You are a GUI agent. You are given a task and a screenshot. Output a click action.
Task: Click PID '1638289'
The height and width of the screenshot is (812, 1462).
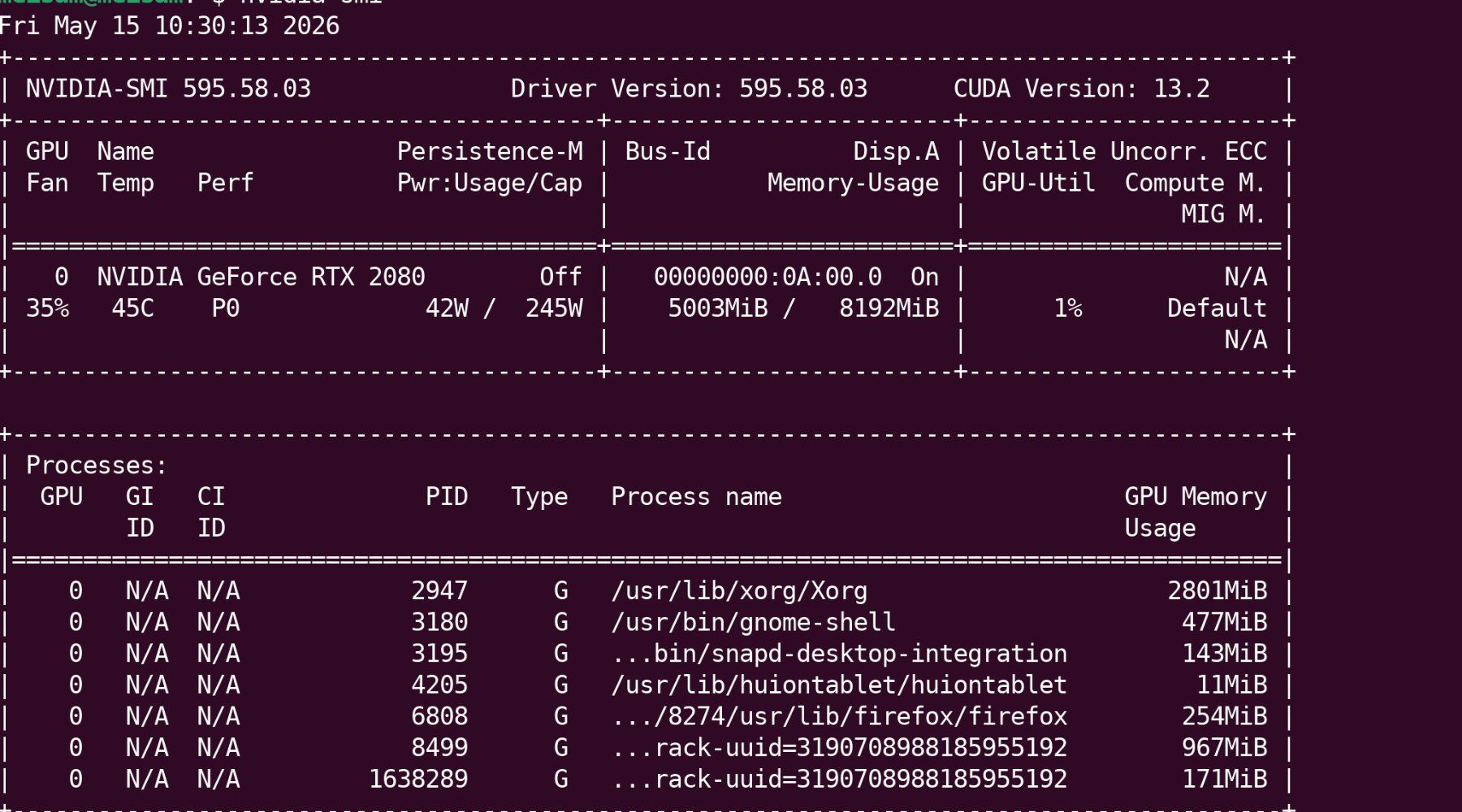418,780
